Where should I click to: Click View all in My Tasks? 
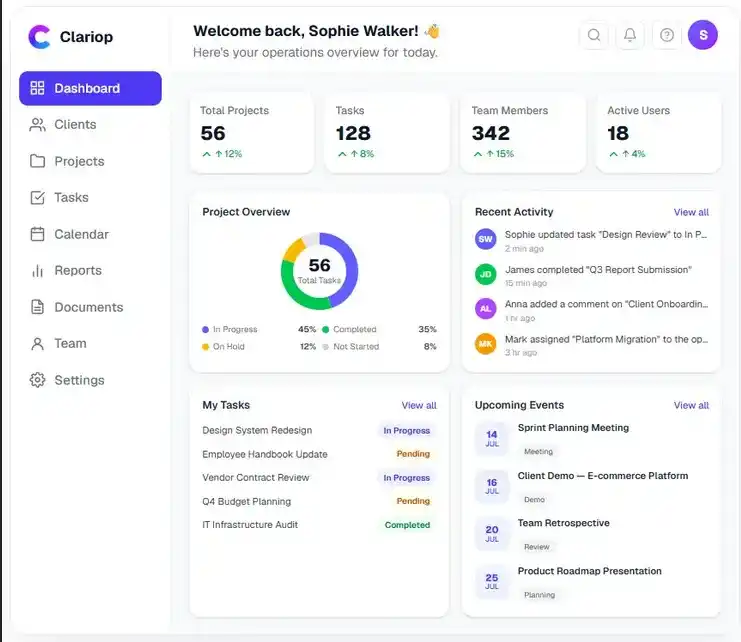pos(419,405)
